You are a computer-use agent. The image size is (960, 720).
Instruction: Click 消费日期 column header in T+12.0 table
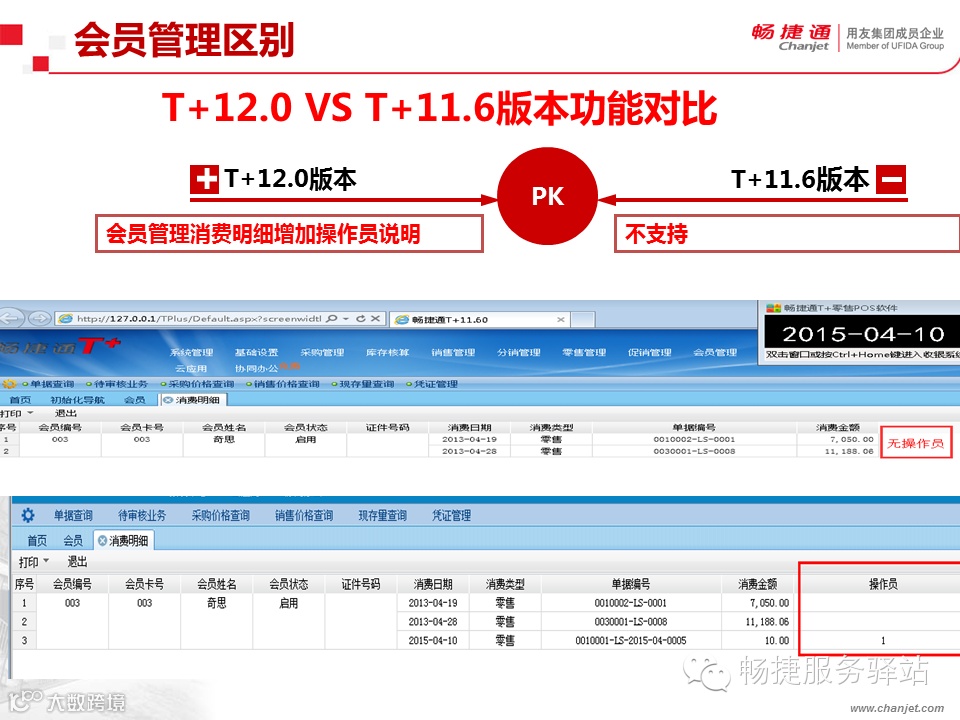point(433,584)
